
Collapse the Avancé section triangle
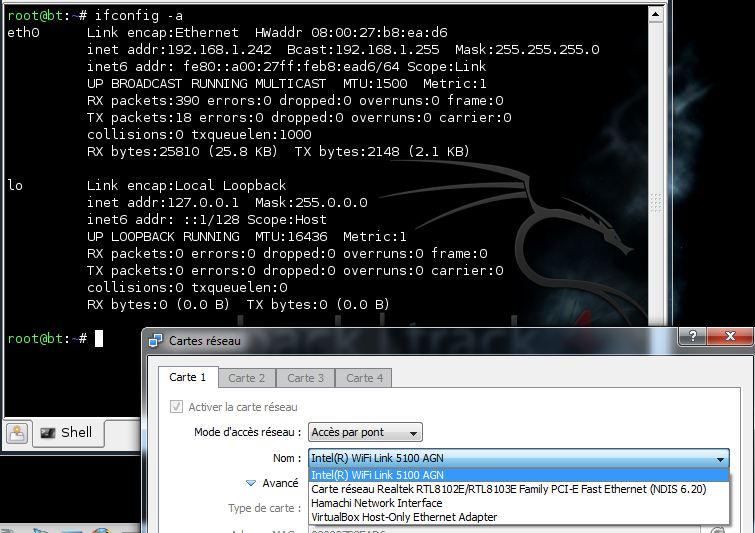point(251,483)
